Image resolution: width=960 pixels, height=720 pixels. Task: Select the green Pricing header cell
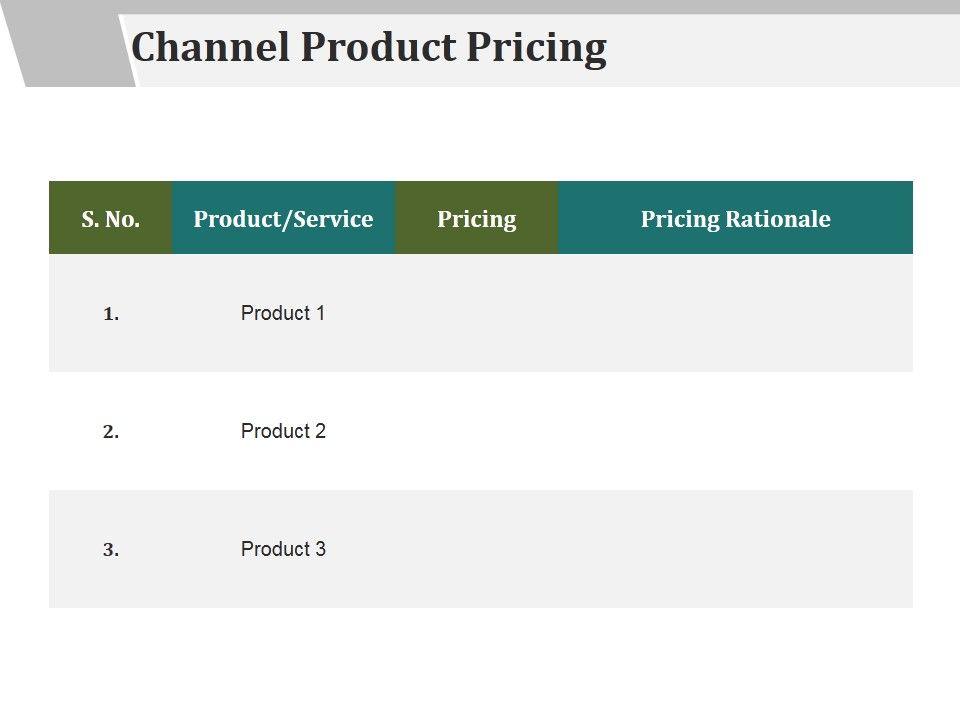476,219
